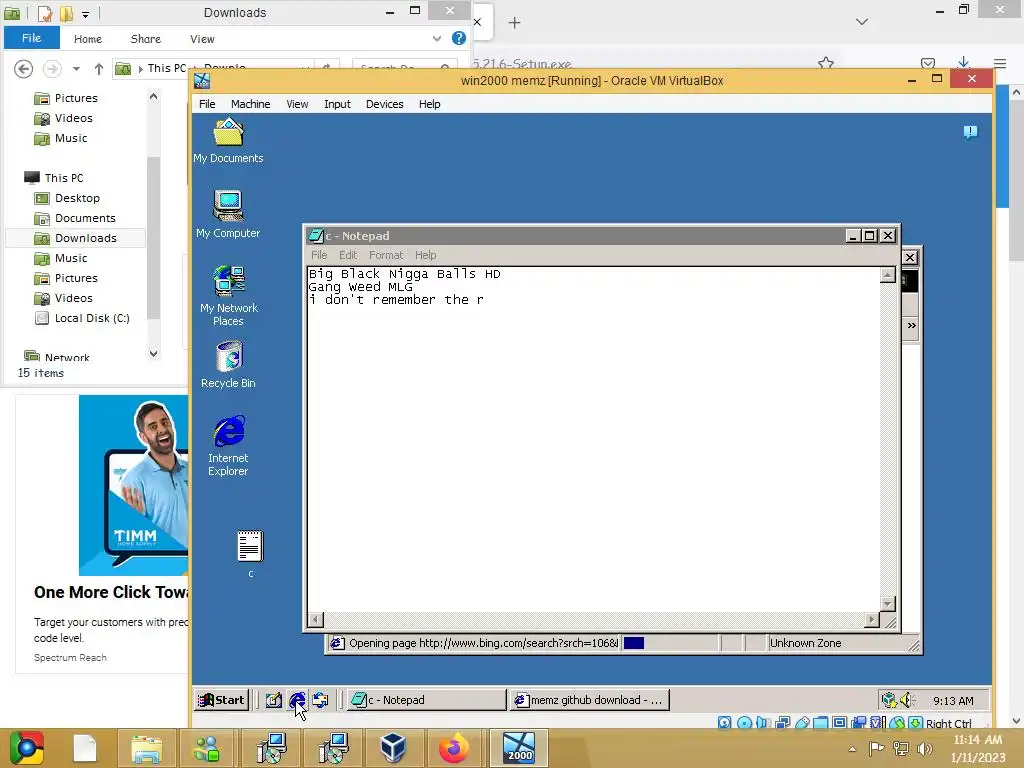Screen dimensions: 1024x768
Task: Click host volume speaker tray icon
Action: click(x=925, y=749)
